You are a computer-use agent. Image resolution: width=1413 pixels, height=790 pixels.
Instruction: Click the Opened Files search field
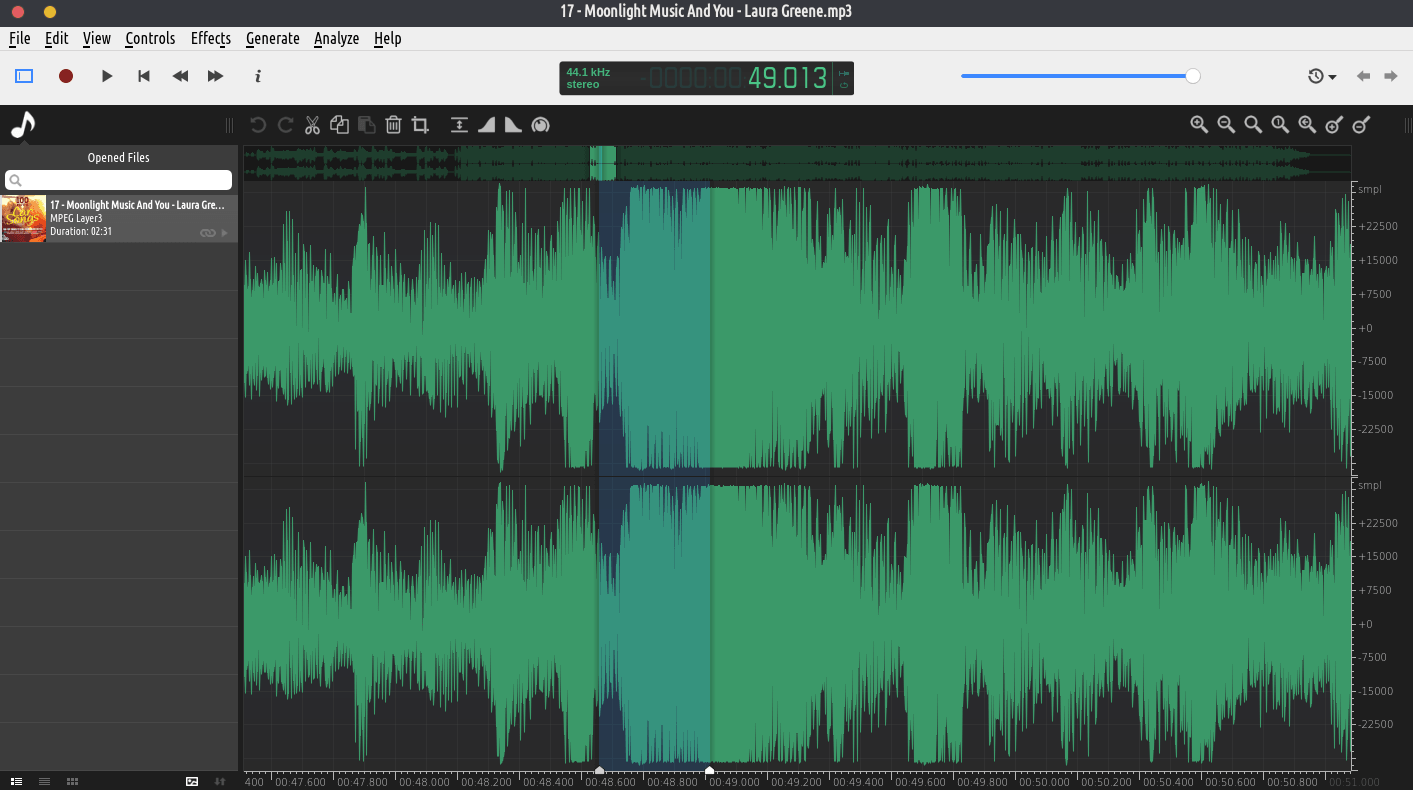(119, 180)
